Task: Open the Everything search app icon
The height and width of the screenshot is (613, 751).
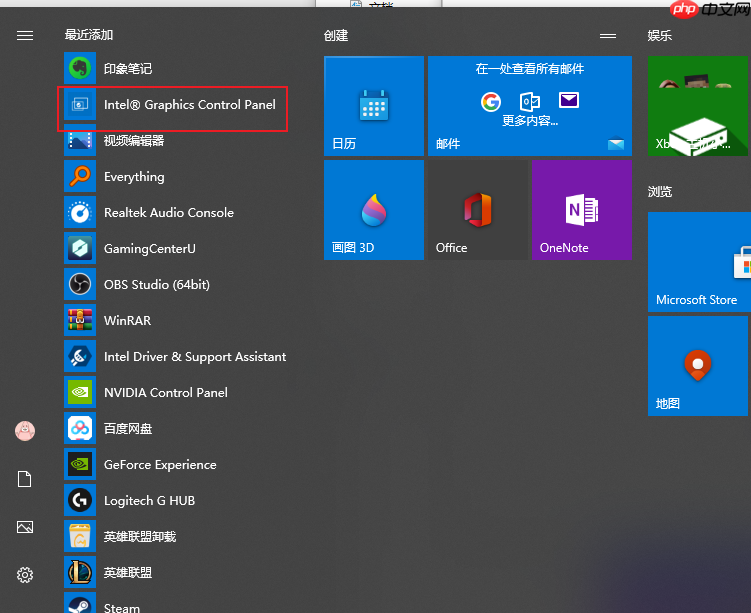Action: pyautogui.click(x=80, y=176)
